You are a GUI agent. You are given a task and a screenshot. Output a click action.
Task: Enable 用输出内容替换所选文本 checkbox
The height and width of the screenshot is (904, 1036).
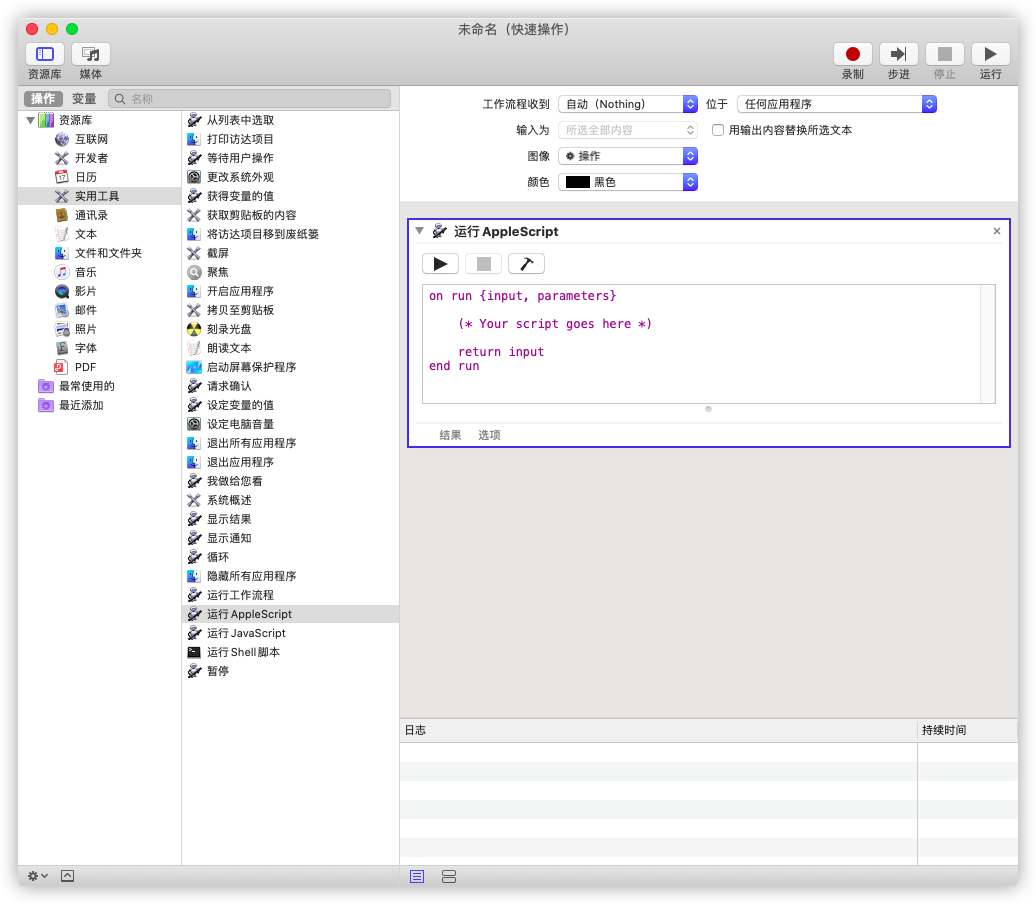coord(718,130)
